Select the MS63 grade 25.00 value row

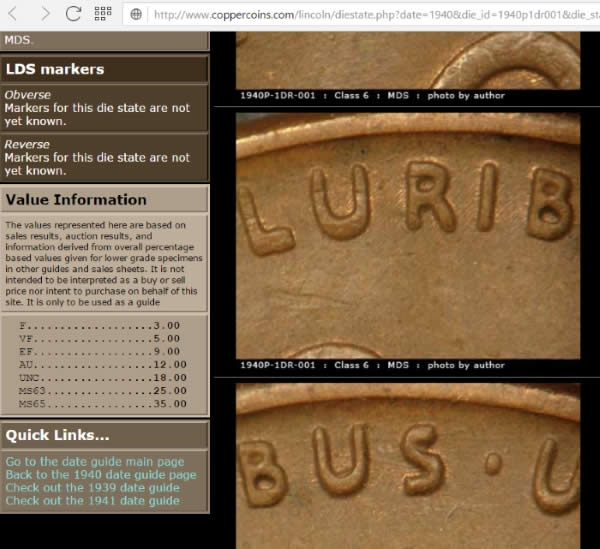coord(103,391)
